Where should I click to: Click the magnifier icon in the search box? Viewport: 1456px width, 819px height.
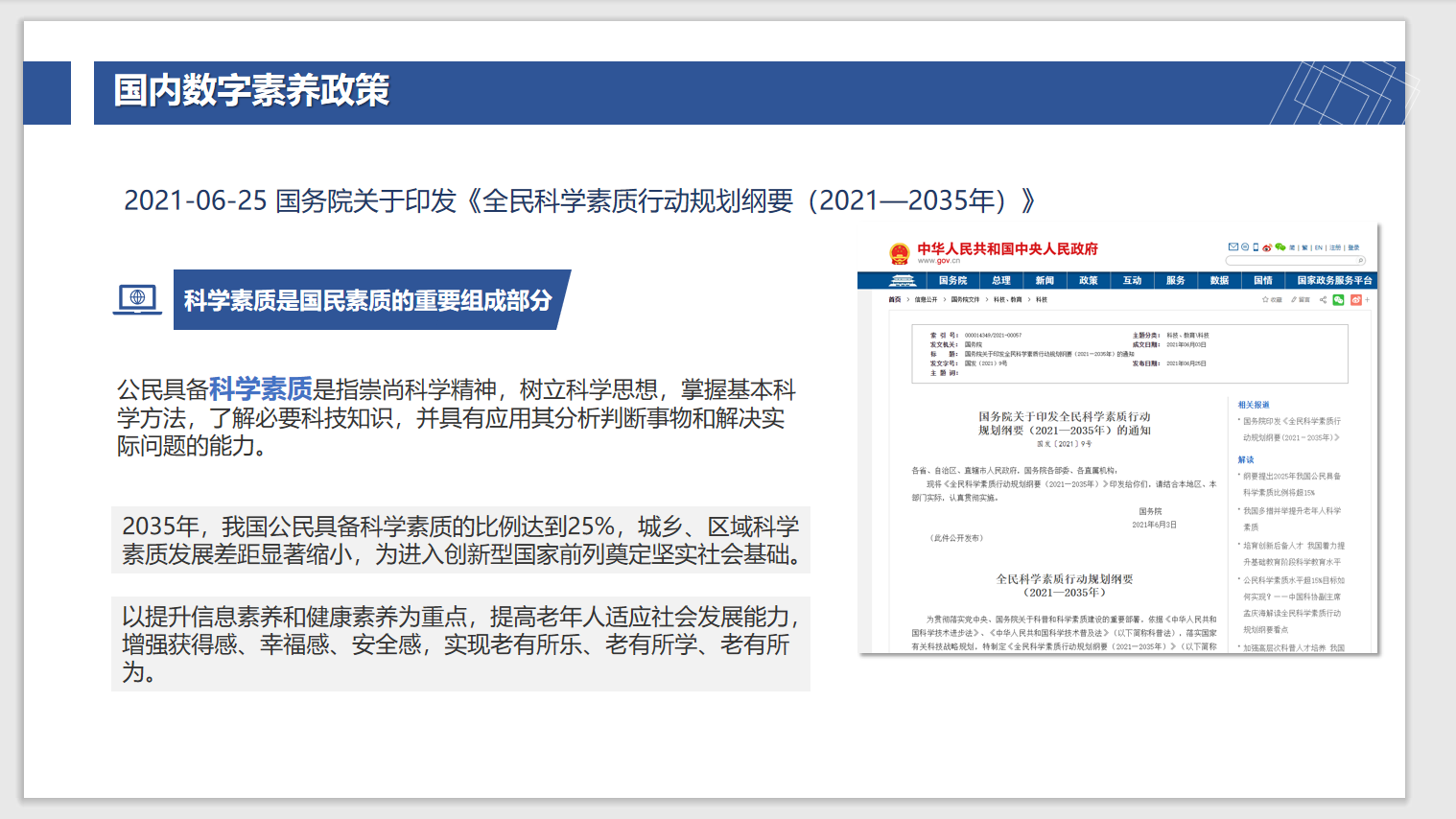tap(1361, 260)
